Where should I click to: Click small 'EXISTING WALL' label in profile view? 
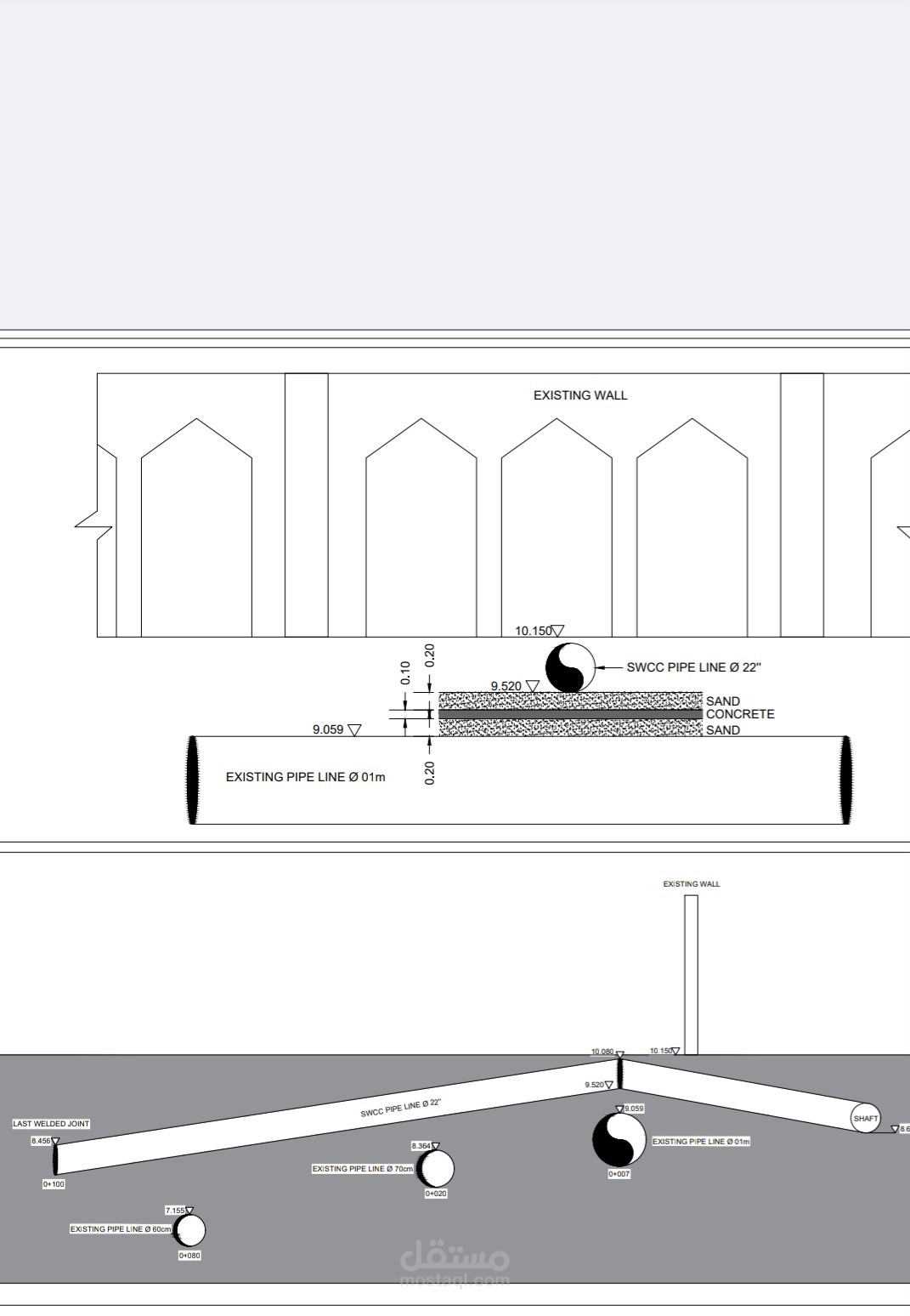click(692, 884)
